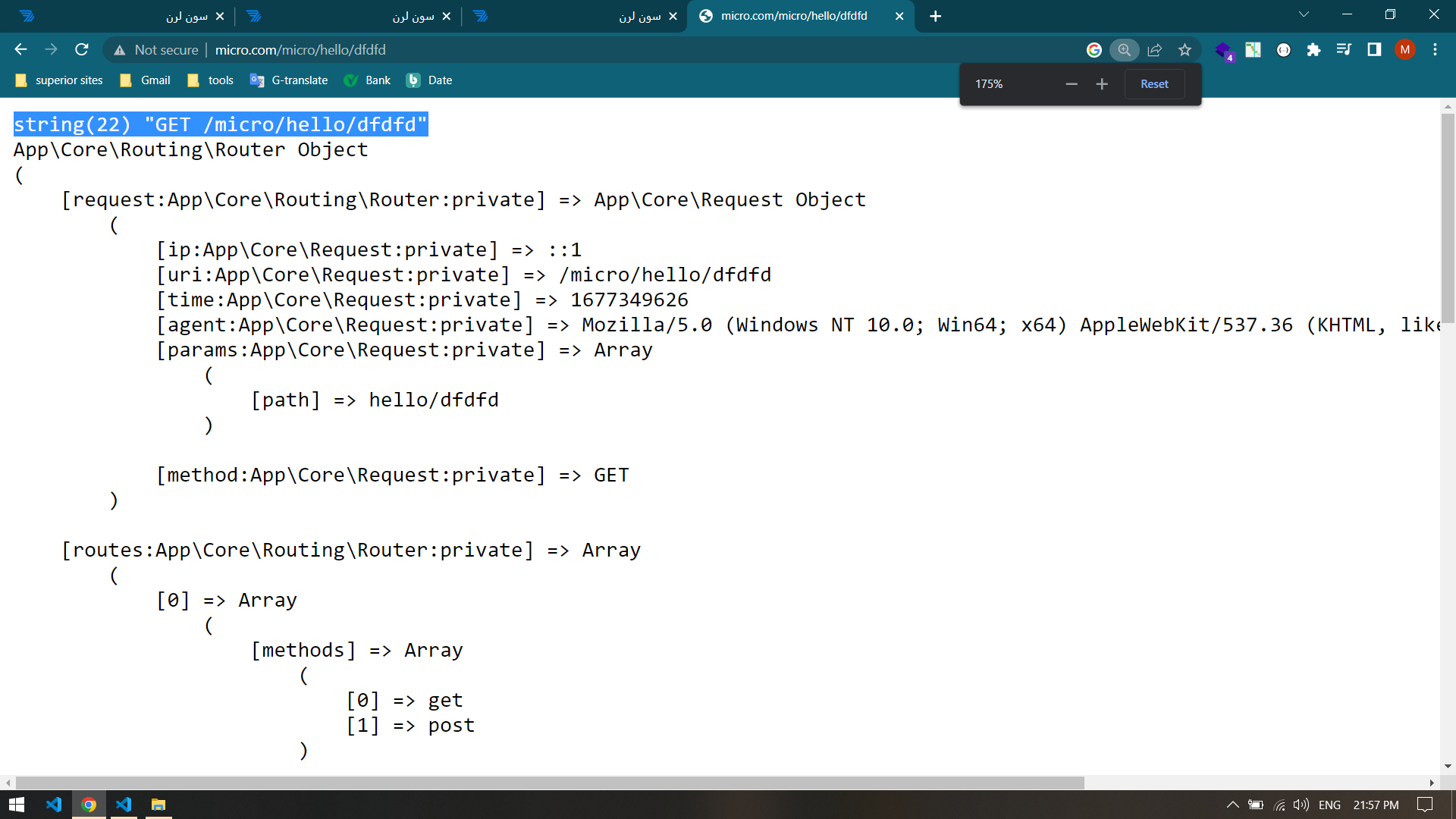Close the first سون لرن tab
The width and height of the screenshot is (1456, 819).
(x=220, y=16)
